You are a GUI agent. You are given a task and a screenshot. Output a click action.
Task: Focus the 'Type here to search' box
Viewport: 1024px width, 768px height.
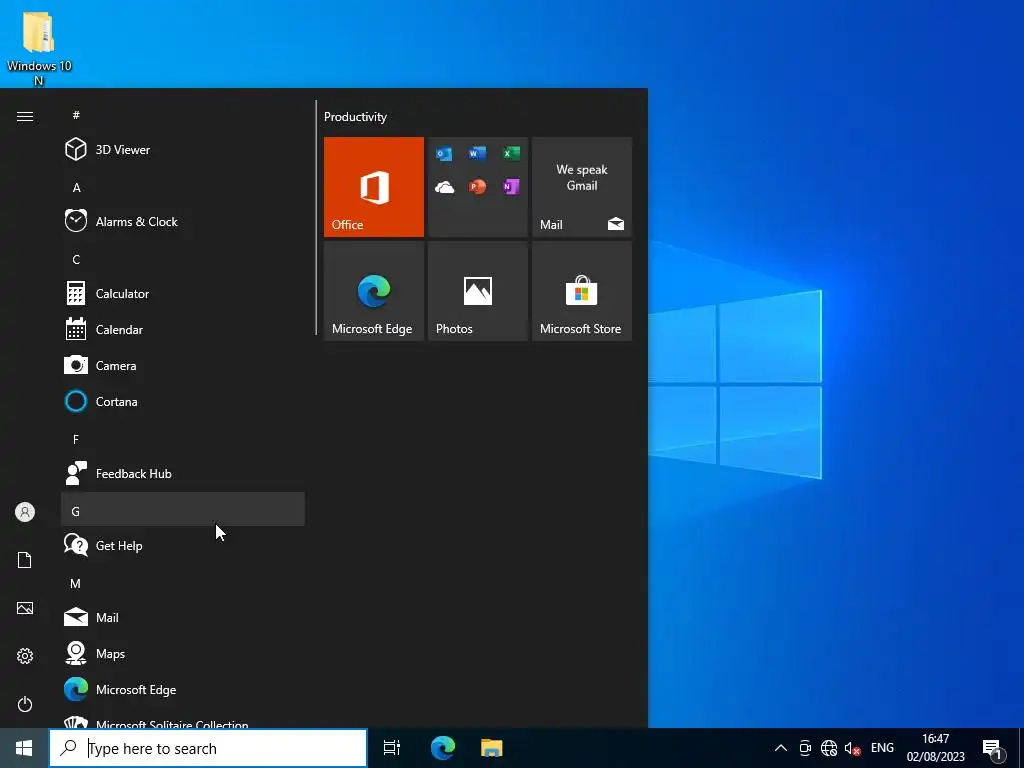point(208,748)
